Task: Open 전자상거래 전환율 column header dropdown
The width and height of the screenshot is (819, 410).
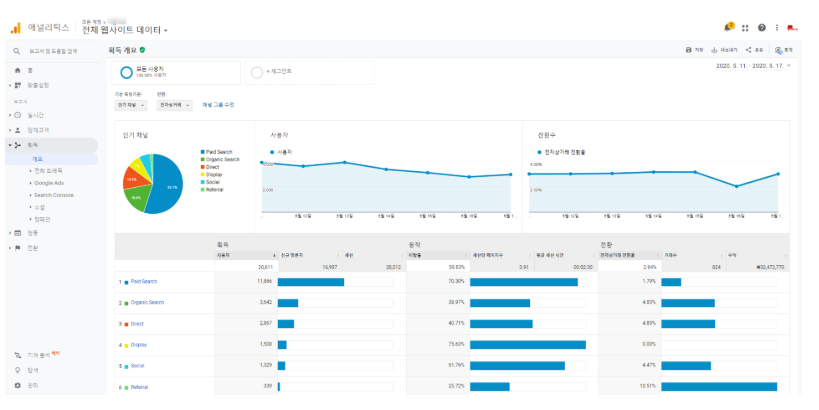Action: click(x=629, y=255)
